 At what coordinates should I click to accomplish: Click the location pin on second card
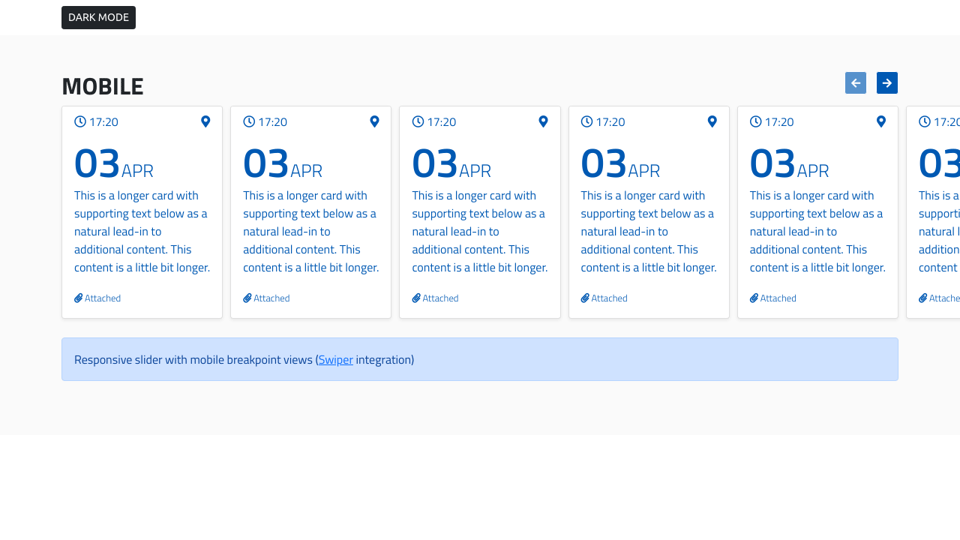[375, 122]
